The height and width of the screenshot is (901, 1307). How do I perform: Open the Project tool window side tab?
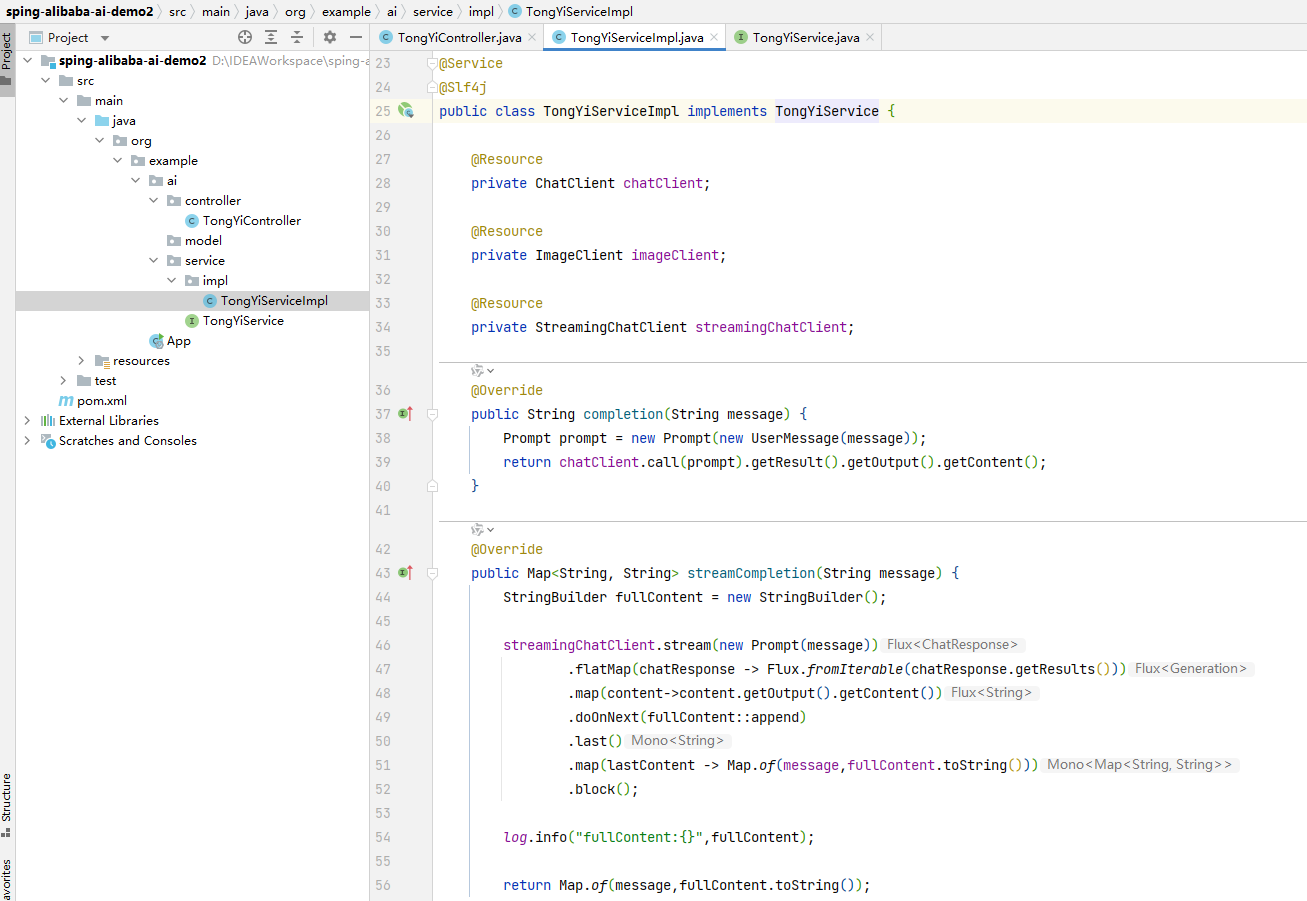7,60
